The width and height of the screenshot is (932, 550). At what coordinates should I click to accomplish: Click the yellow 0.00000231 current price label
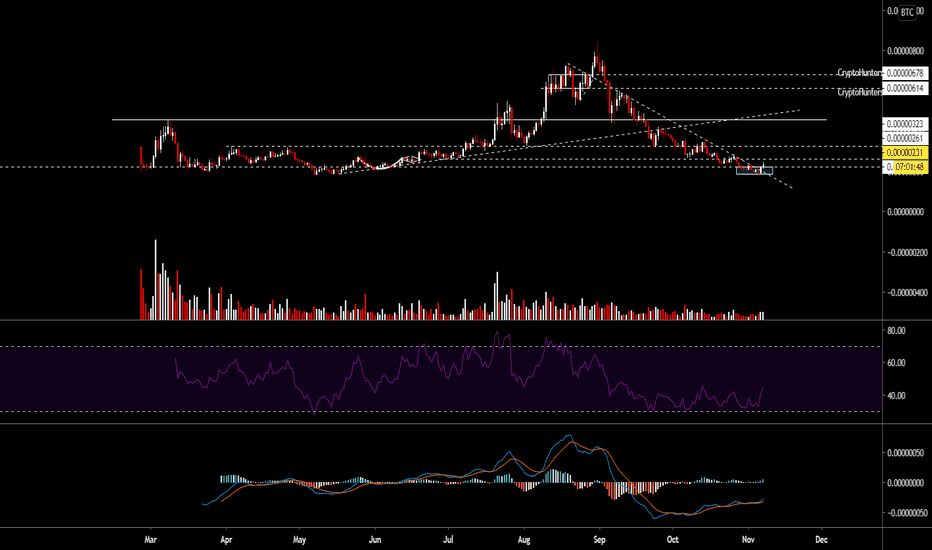click(905, 153)
